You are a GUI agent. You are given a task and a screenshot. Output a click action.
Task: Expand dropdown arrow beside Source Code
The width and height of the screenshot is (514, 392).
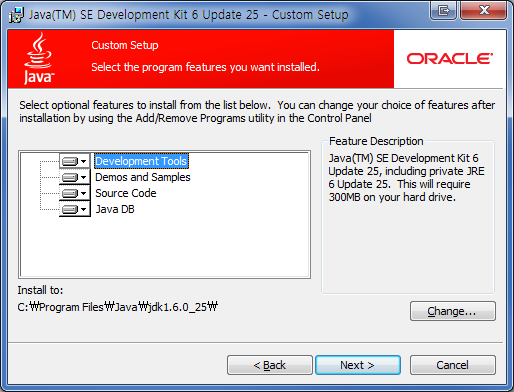84,193
